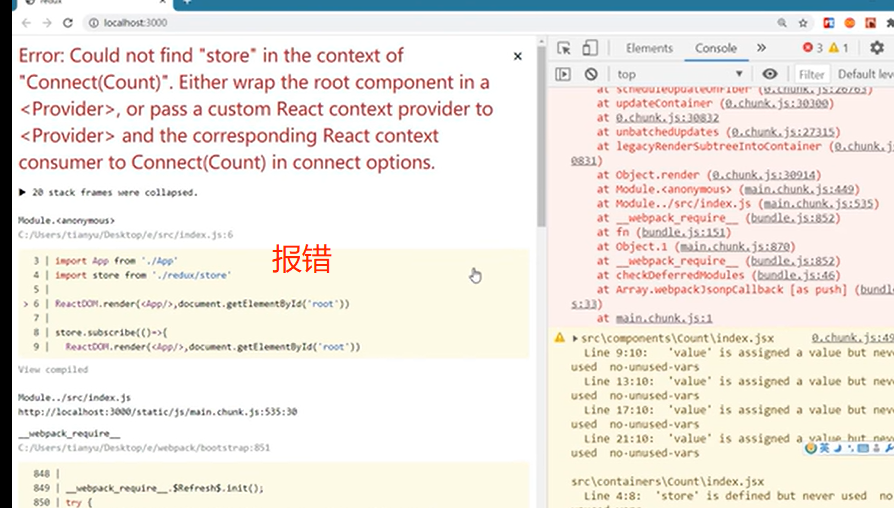Click the red error count badge
This screenshot has width=894, height=508.
[812, 48]
